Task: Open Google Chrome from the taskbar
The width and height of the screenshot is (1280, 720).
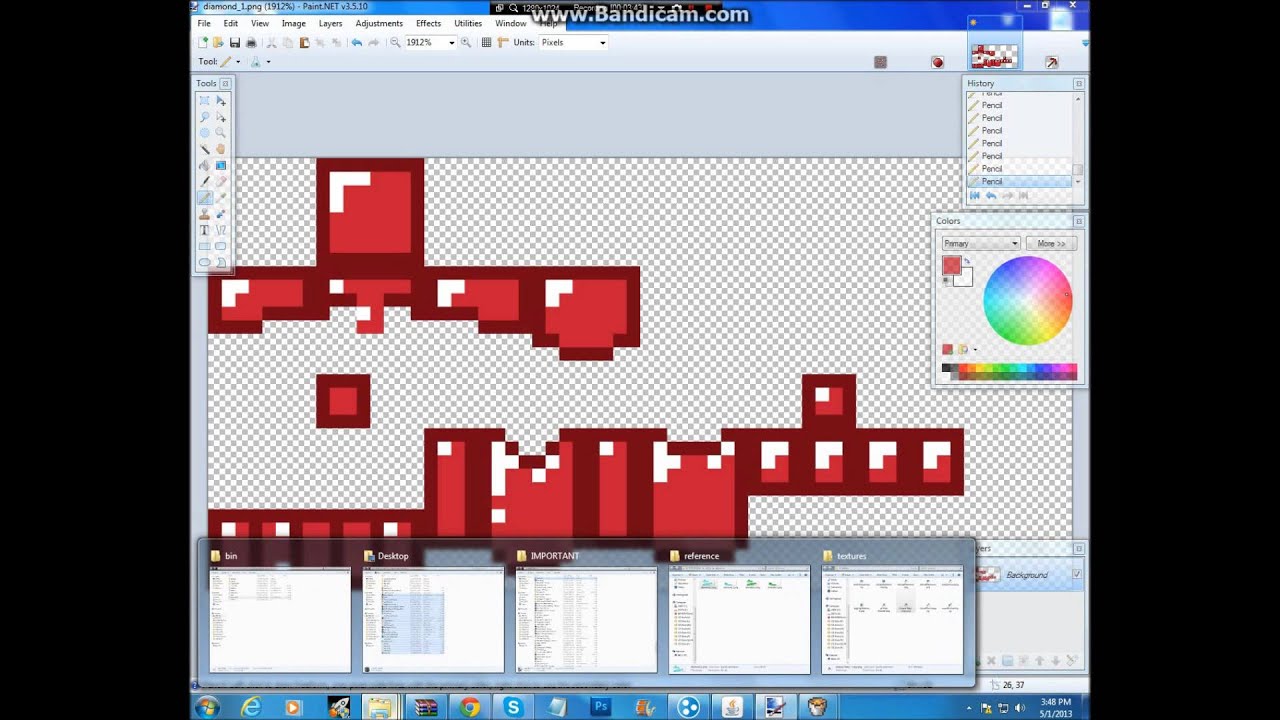Action: point(469,707)
